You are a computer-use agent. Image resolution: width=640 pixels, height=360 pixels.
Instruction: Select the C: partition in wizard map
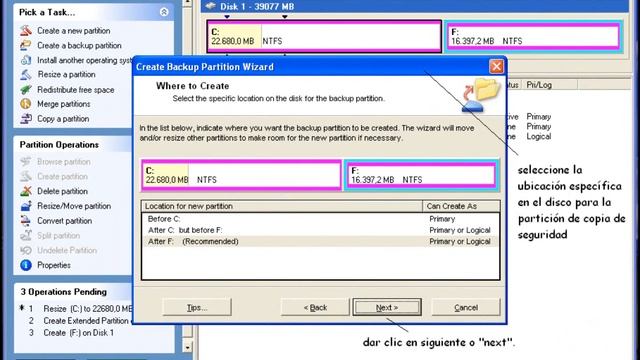pos(241,175)
